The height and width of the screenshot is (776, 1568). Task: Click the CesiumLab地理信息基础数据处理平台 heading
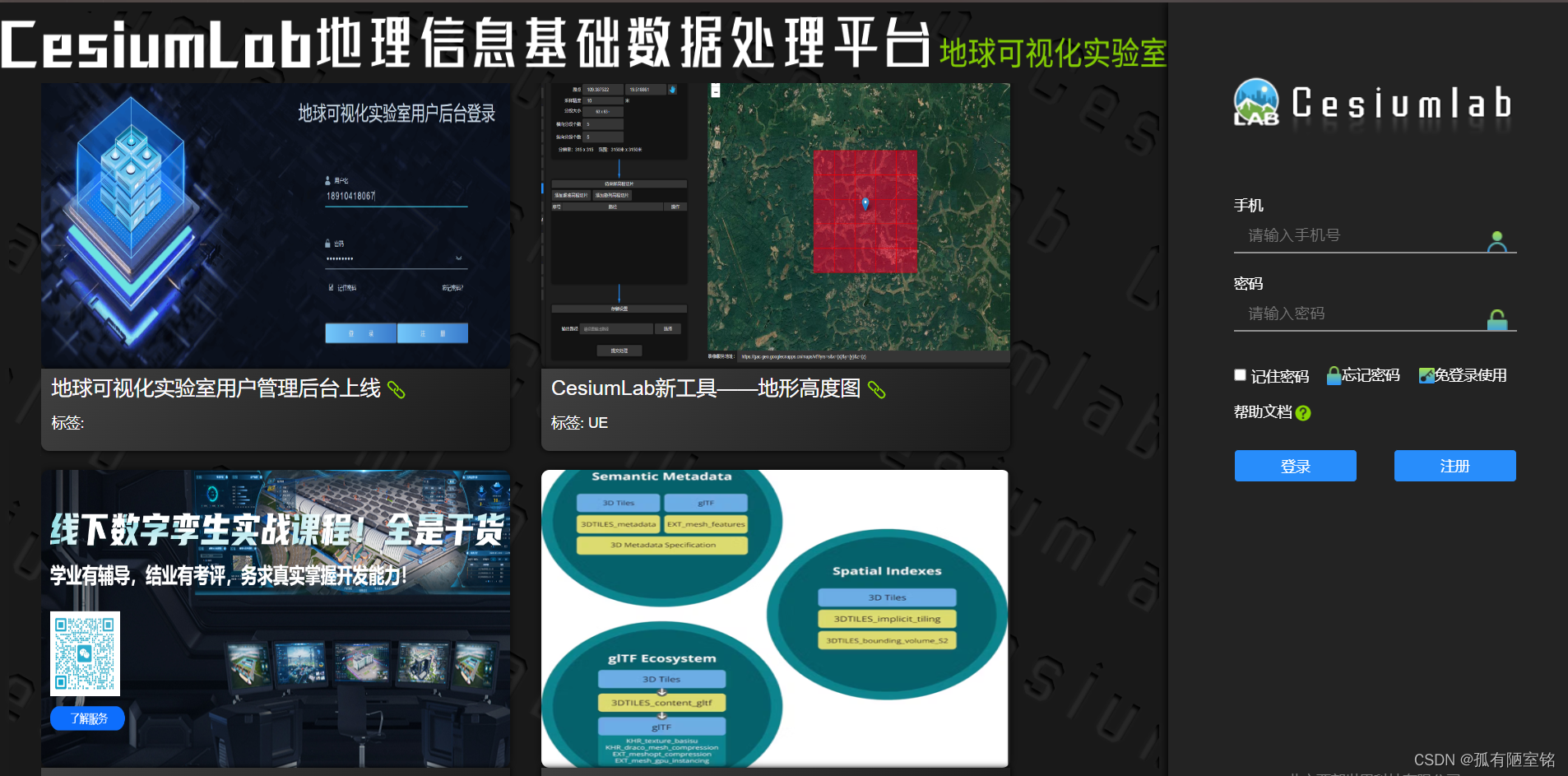coord(466,43)
